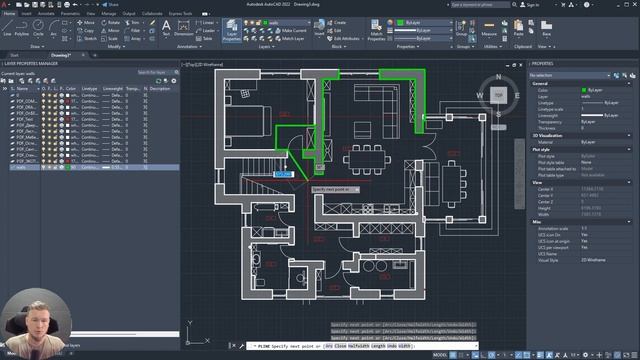Open the No selection dropdown in Properties palette

(x=570, y=76)
